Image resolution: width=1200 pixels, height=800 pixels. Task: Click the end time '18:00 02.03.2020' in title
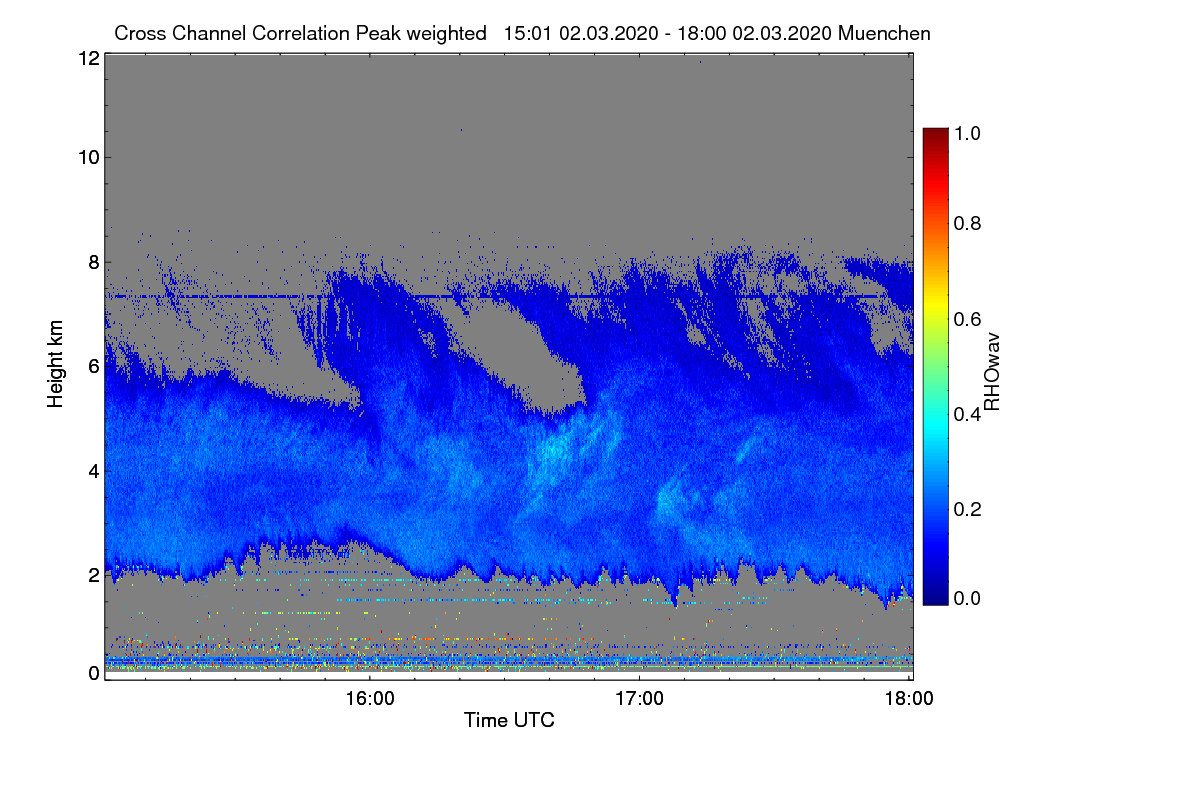click(x=755, y=33)
